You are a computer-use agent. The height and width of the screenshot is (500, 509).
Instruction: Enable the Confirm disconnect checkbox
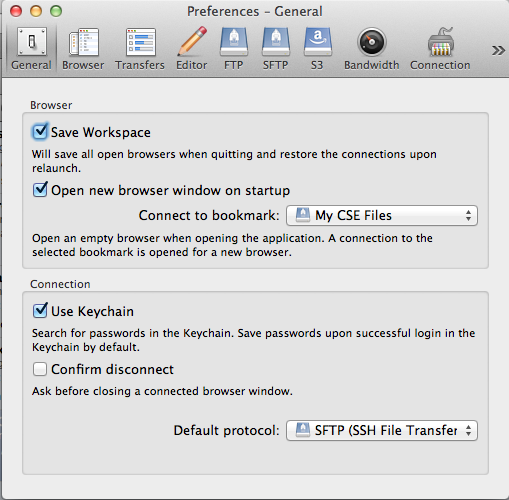click(x=40, y=369)
